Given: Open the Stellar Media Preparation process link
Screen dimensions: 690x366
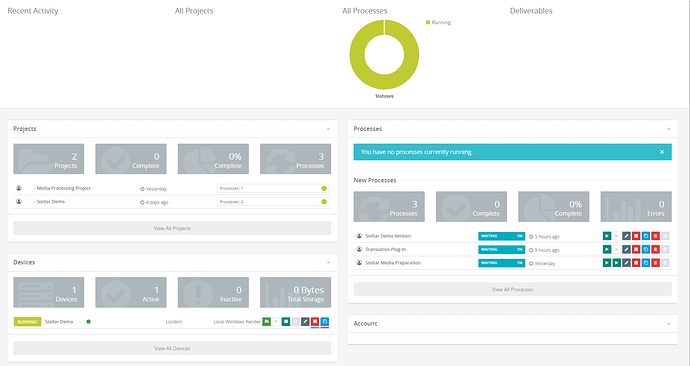Looking at the screenshot, I should 393,263.
